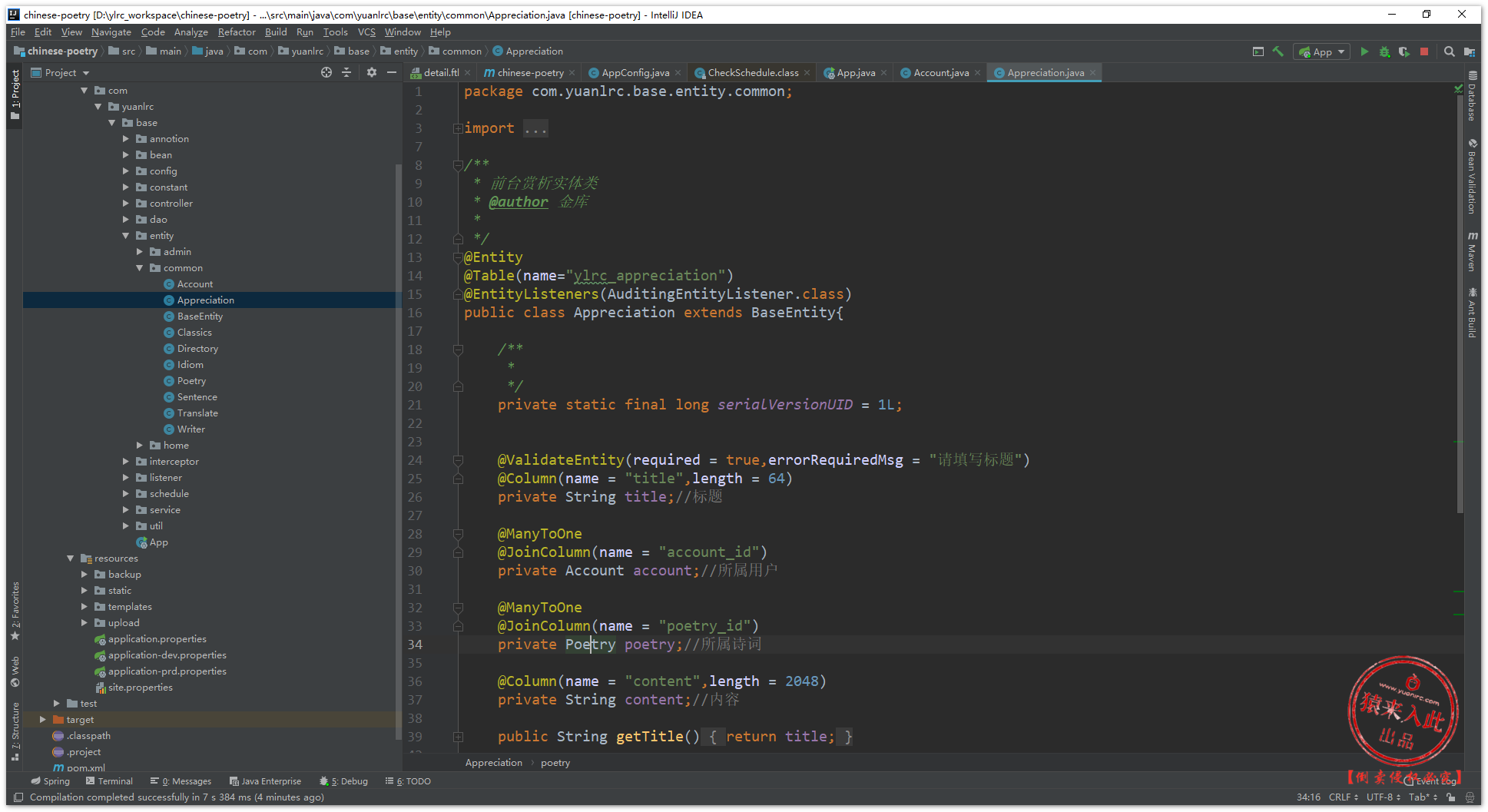Open the CRLF line separator selector

[x=1344, y=797]
